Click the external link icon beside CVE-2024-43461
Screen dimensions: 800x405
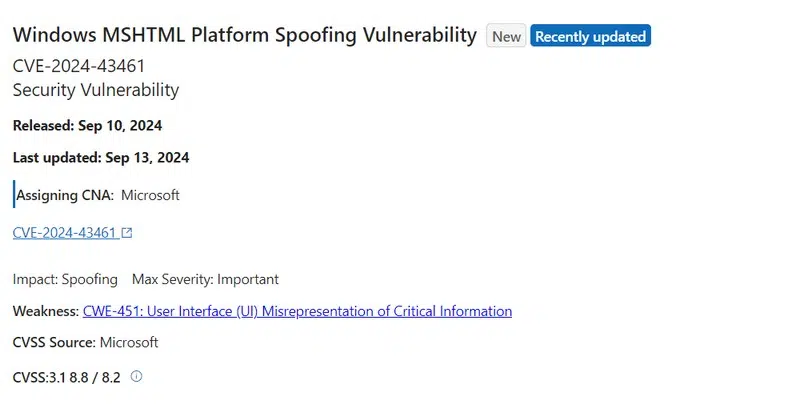click(x=127, y=233)
